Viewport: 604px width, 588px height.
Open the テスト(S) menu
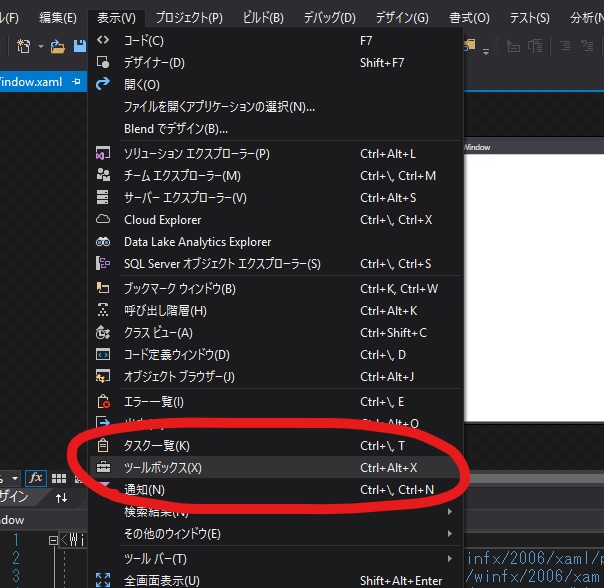point(529,18)
